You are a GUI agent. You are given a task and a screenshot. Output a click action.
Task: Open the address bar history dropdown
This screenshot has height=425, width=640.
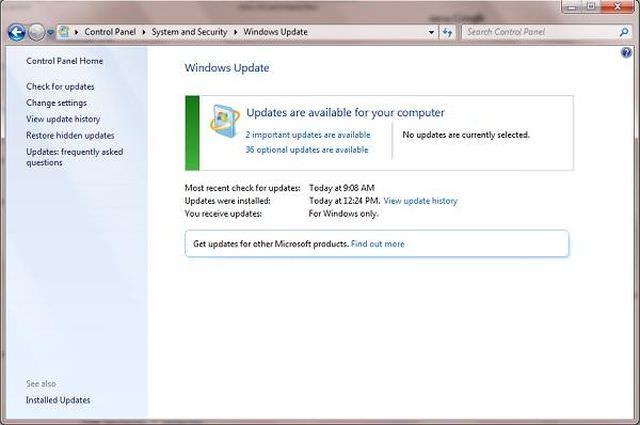pyautogui.click(x=431, y=32)
